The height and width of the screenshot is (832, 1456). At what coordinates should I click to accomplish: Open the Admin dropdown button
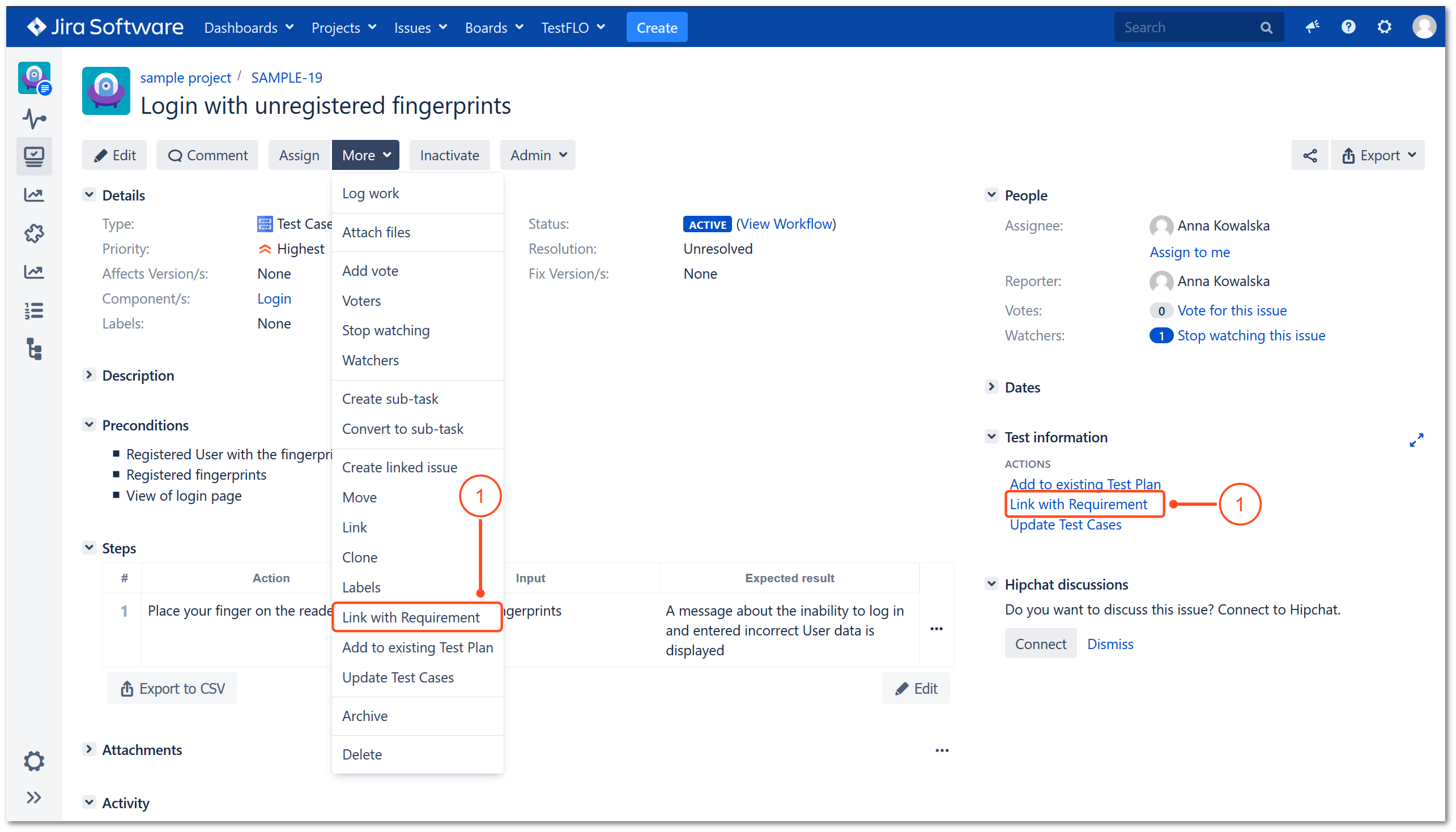click(538, 155)
